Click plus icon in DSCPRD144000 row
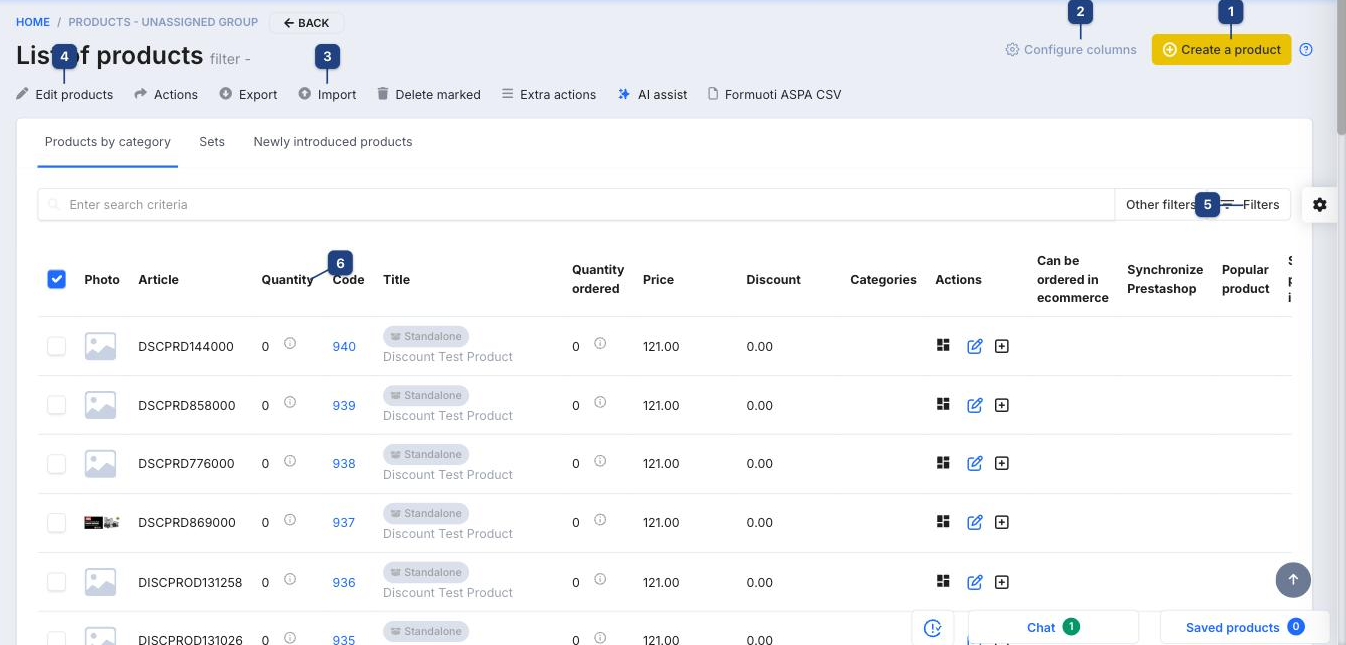The height and width of the screenshot is (645, 1346). 1002,346
